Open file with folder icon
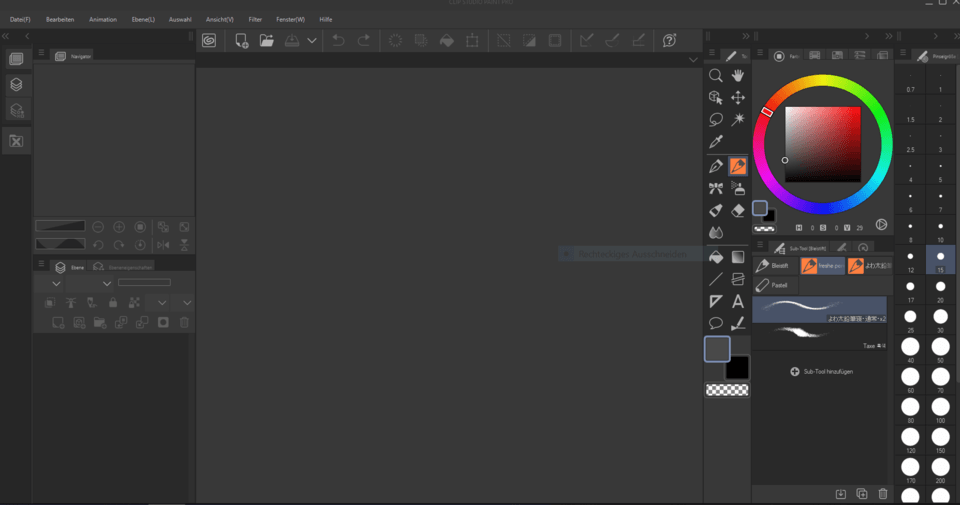Viewport: 960px width, 505px height. pos(266,40)
